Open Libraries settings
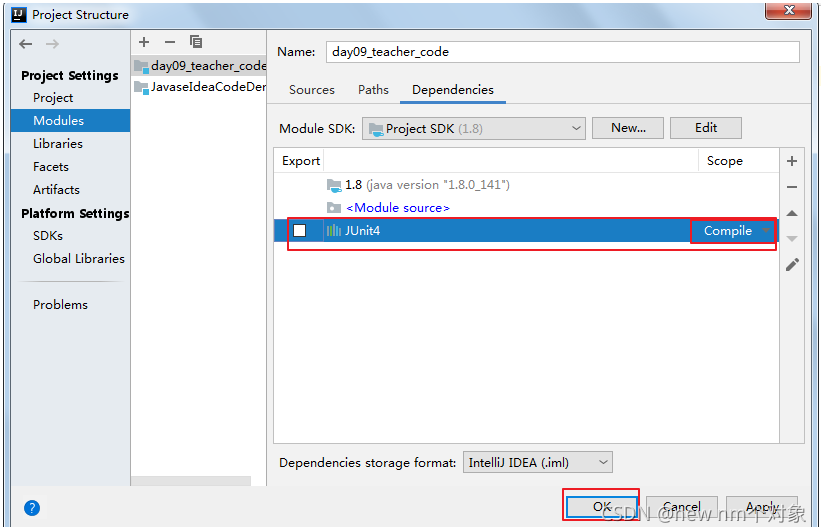 pyautogui.click(x=58, y=144)
